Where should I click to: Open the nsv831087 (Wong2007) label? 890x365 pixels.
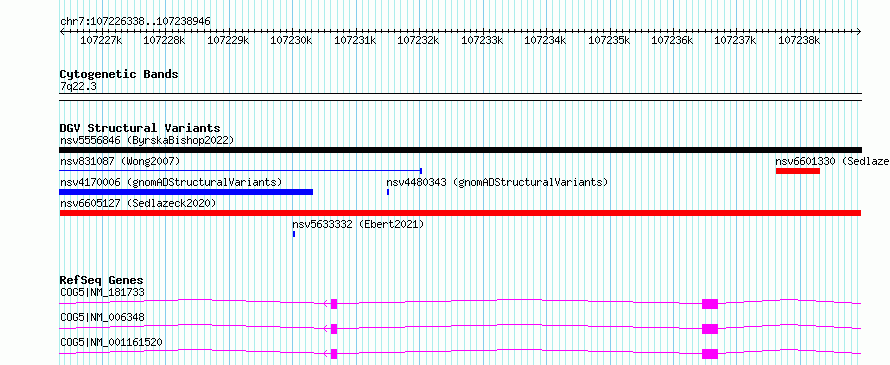click(120, 161)
